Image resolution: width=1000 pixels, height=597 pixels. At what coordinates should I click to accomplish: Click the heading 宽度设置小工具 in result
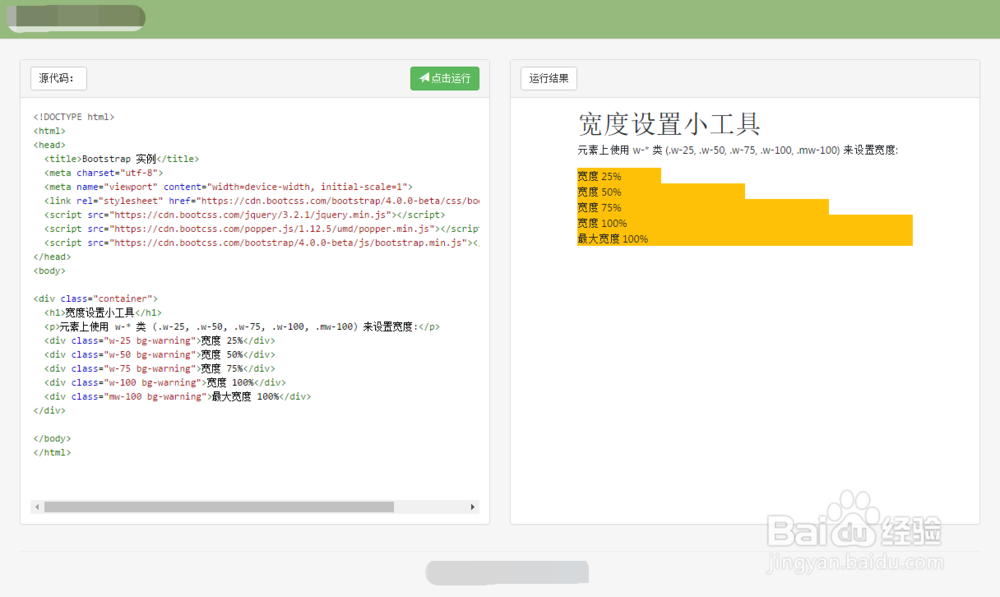(669, 124)
